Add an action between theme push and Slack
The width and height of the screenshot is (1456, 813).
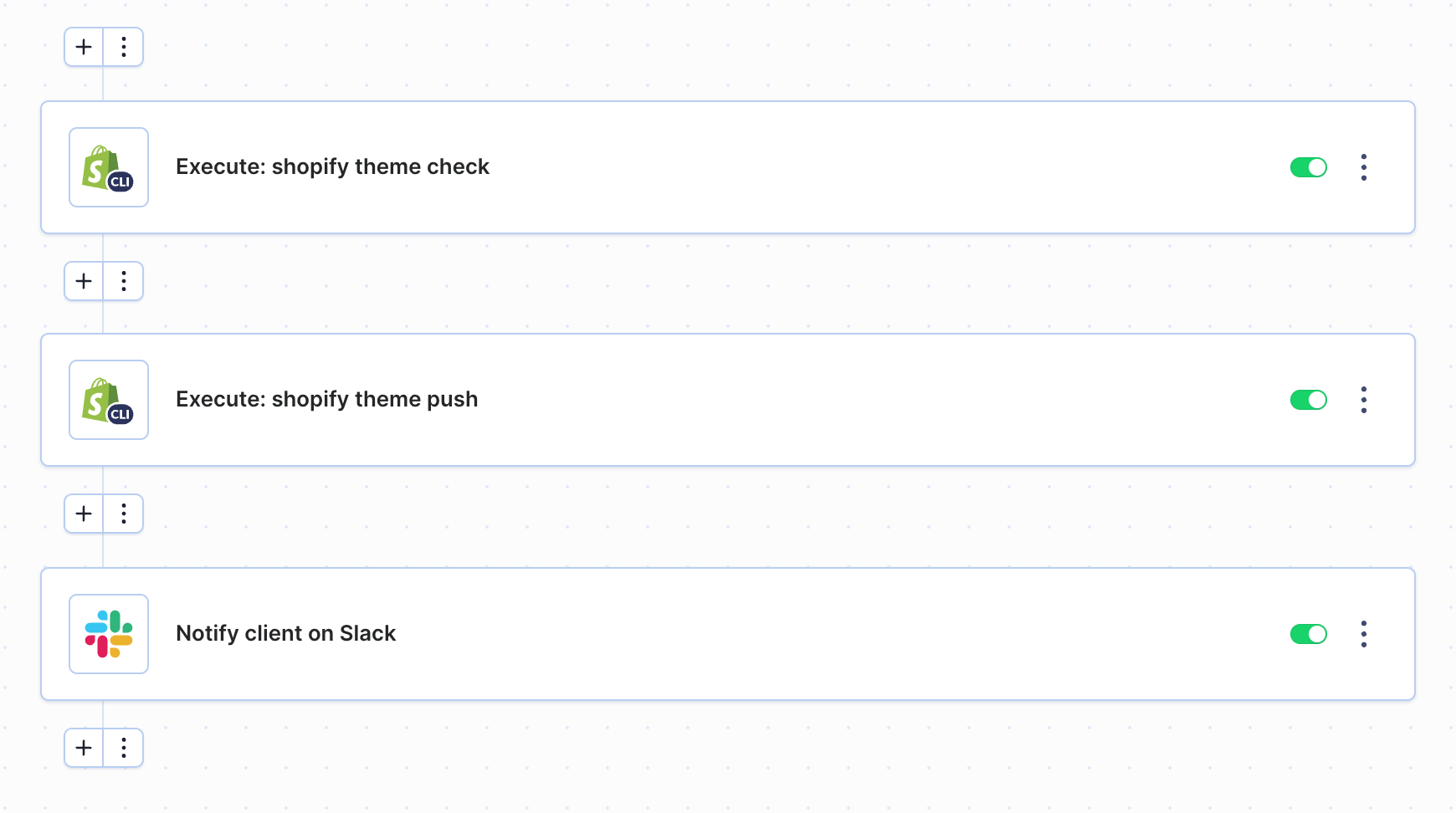point(84,514)
